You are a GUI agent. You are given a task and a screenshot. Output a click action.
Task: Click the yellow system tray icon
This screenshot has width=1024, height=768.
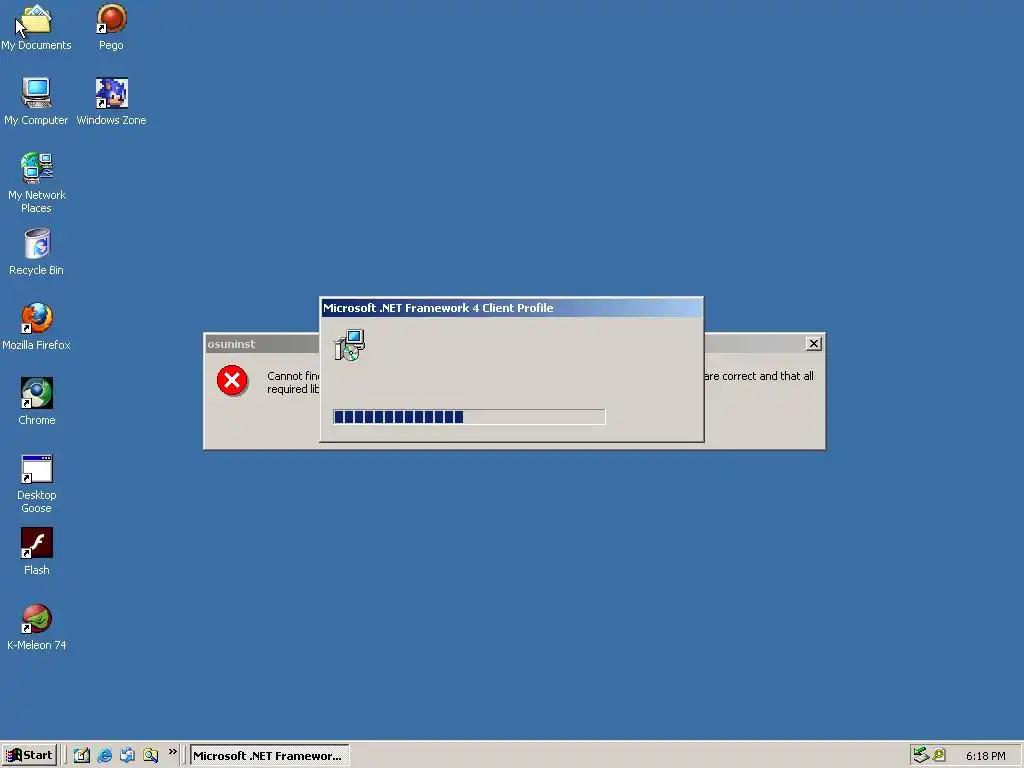939,755
